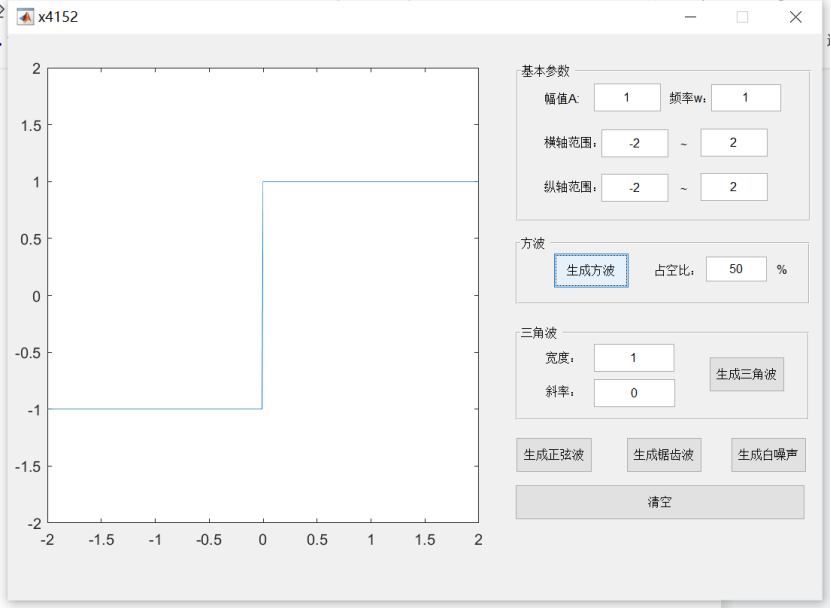Click the 生成白噪声 button
831x608 pixels.
pos(768,455)
